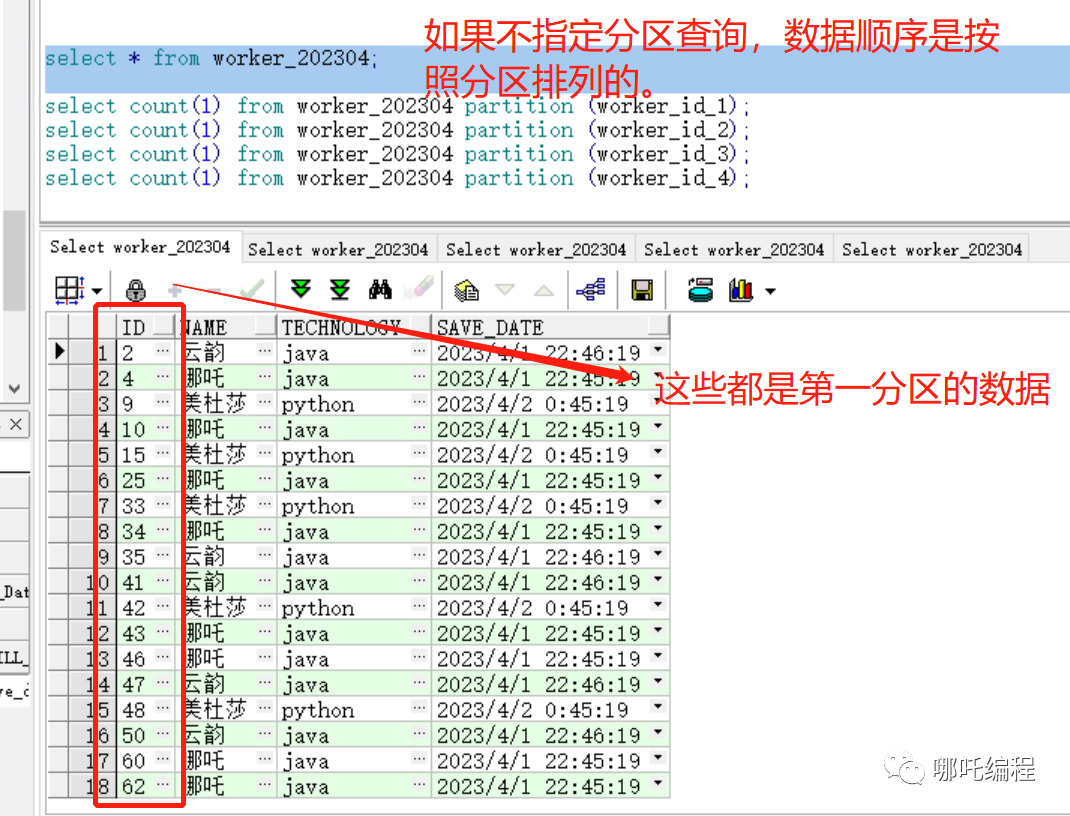1070x816 pixels.
Task: Open Query by Example binoculars icon
Action: pos(380,290)
